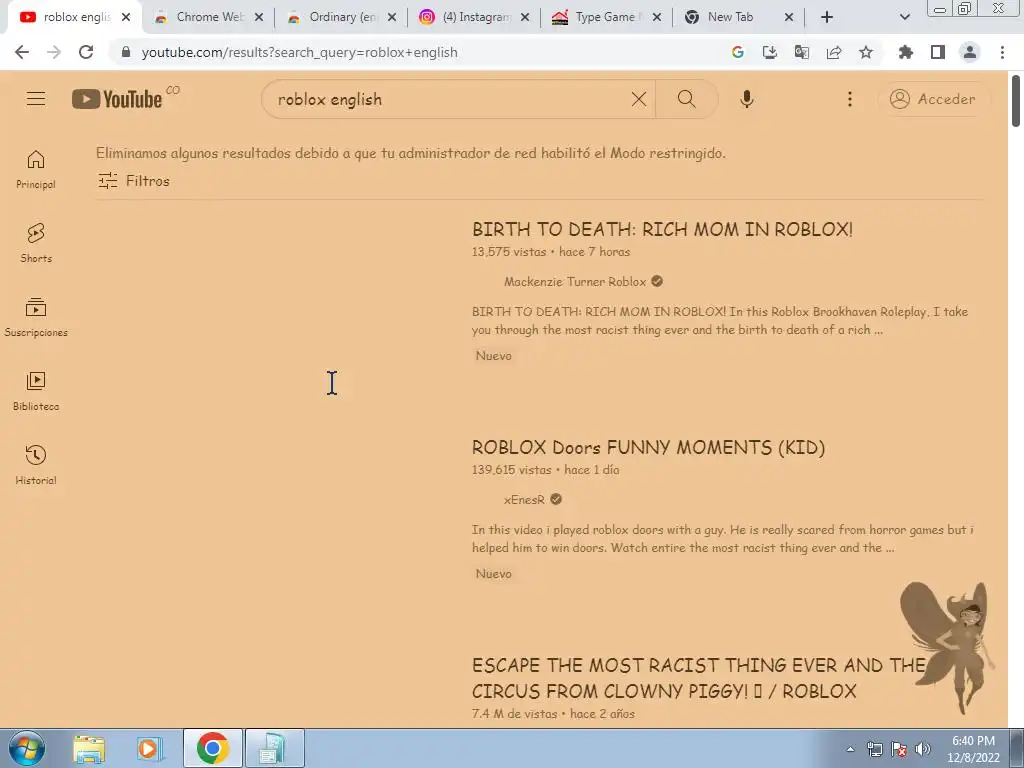Image resolution: width=1024 pixels, height=768 pixels.
Task: Share this page icon in address bar
Action: pos(834,52)
